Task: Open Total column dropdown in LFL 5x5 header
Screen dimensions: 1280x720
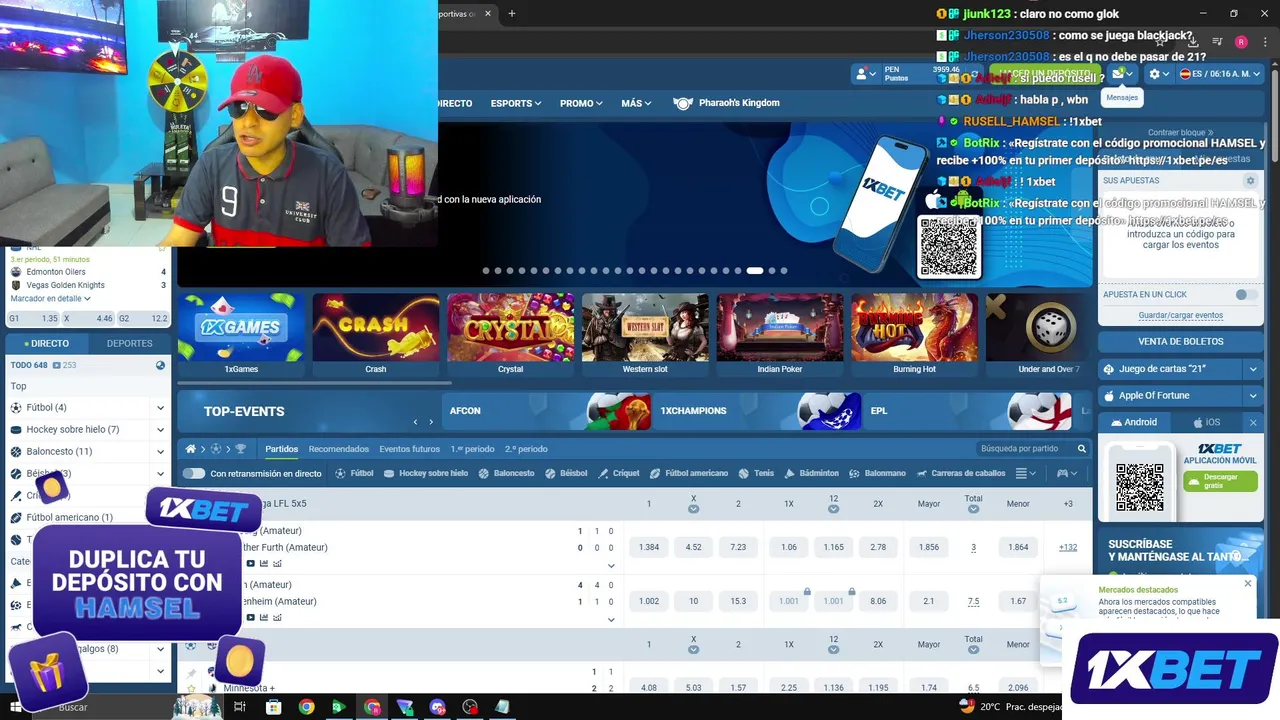Action: pyautogui.click(x=973, y=509)
